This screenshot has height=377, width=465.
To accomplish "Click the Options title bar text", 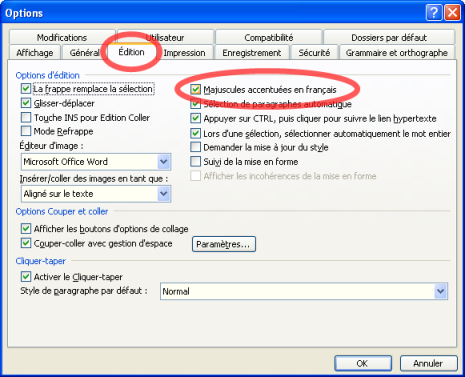I will (x=24, y=13).
